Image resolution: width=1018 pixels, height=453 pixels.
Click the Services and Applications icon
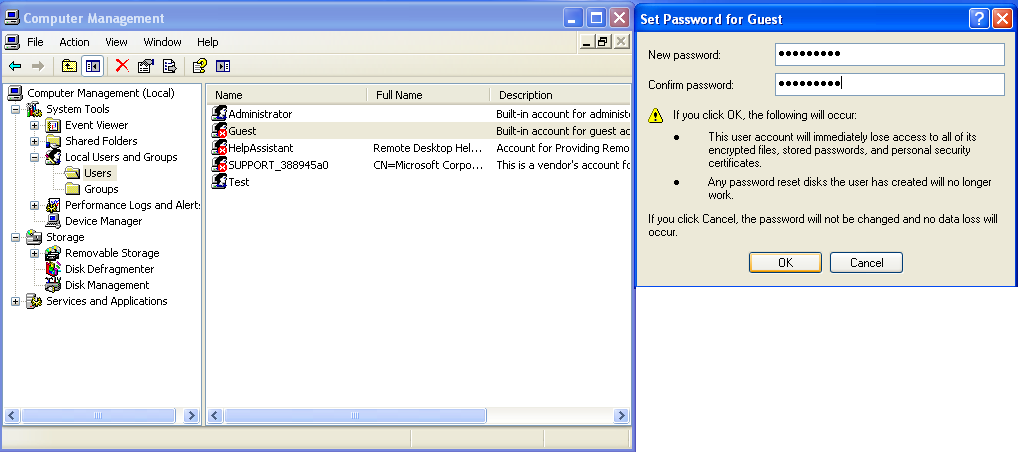pos(34,301)
